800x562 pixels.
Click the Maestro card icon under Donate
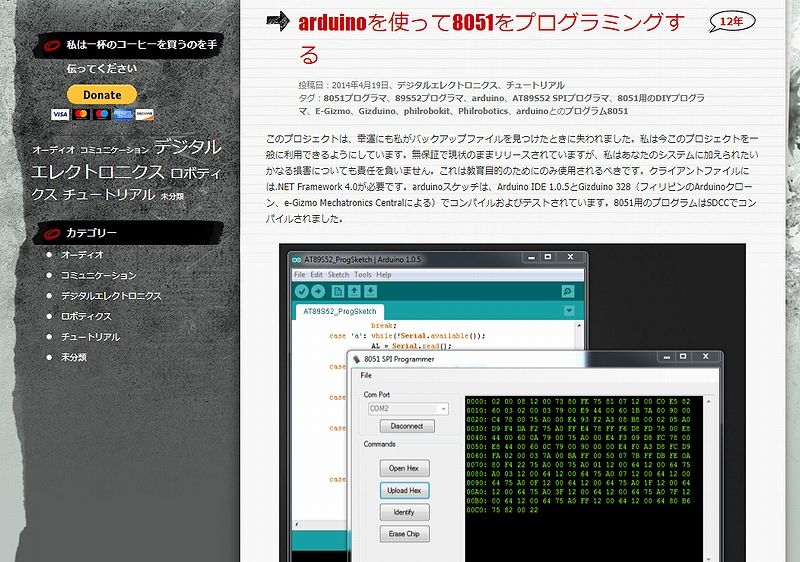tap(102, 114)
